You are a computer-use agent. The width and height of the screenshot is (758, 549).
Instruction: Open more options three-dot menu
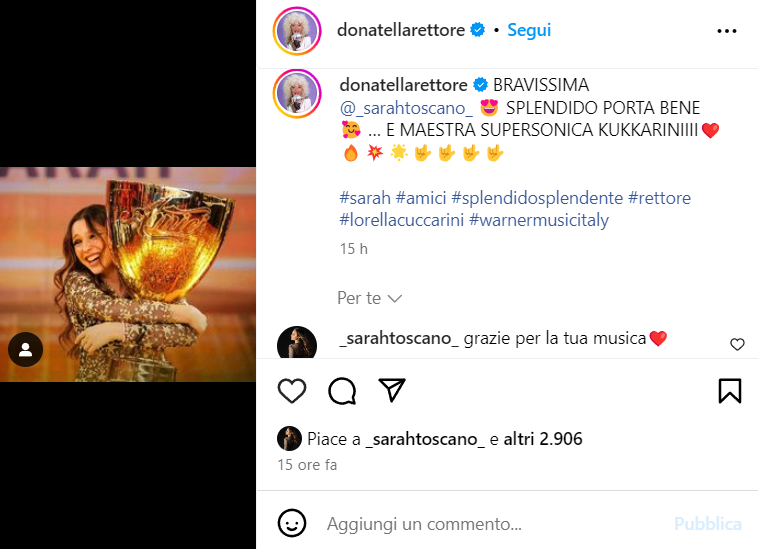(727, 31)
